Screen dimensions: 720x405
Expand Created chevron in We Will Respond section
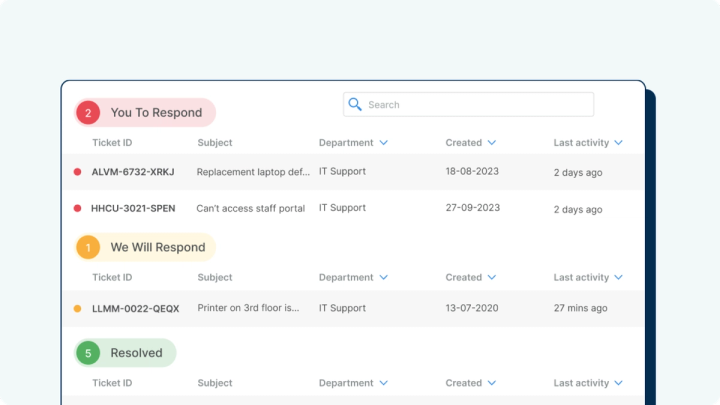click(x=492, y=277)
